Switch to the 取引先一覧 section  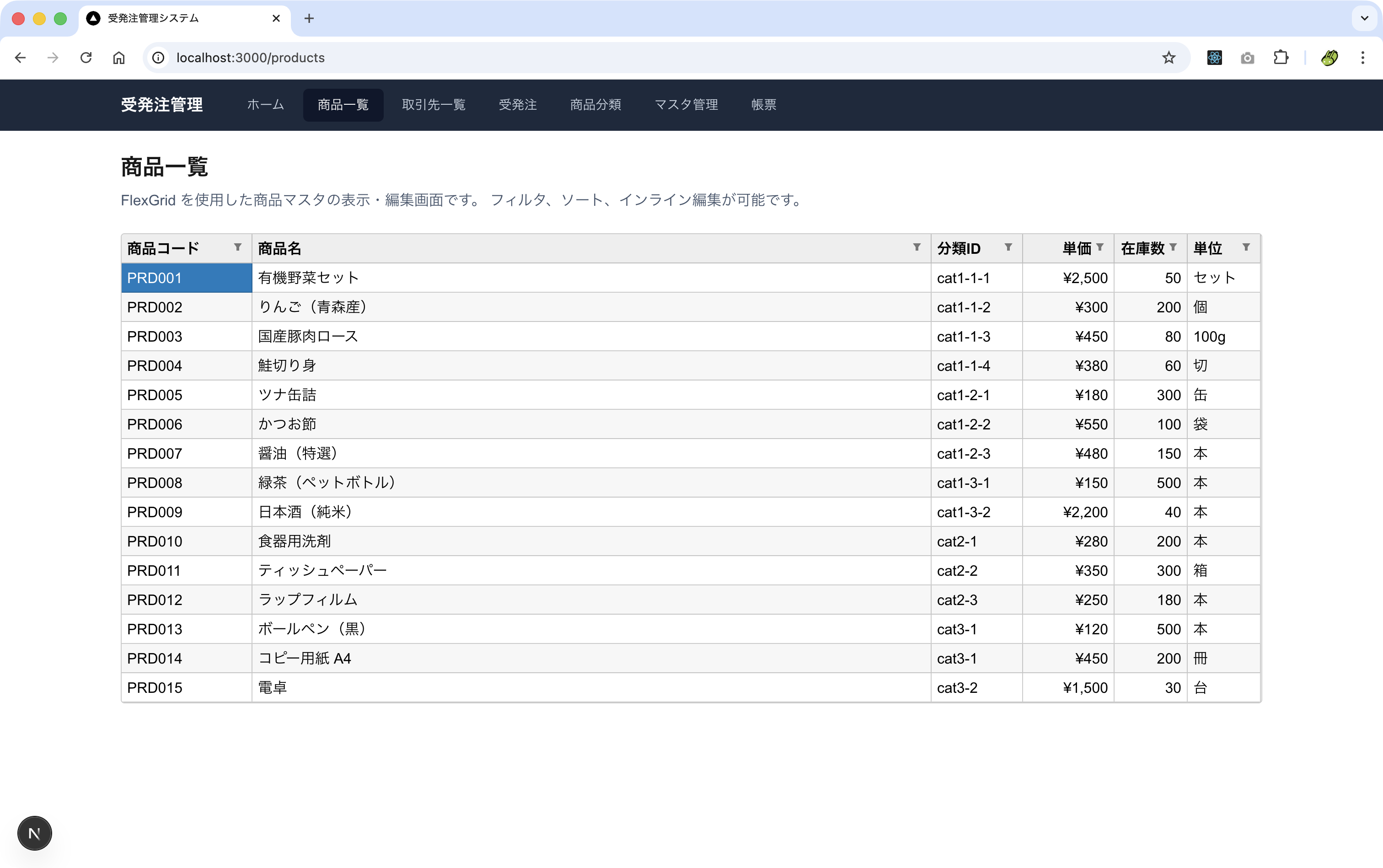tap(433, 104)
